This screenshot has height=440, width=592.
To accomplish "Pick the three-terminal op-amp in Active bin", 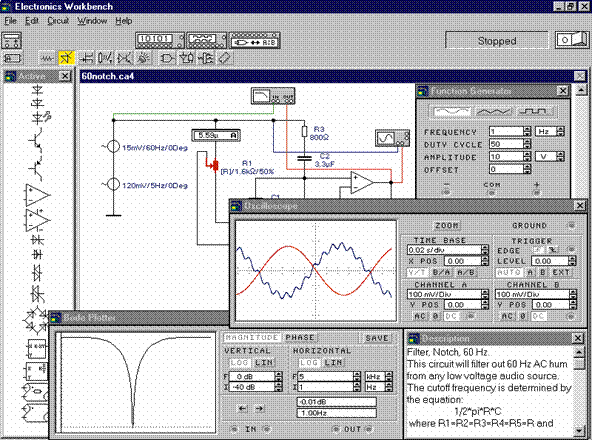I will tap(37, 195).
